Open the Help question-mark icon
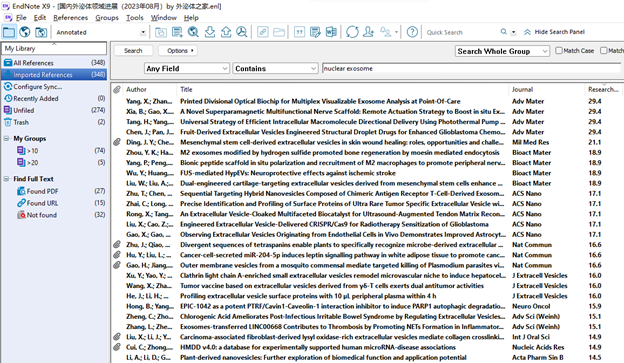The width and height of the screenshot is (624, 363). [x=412, y=32]
